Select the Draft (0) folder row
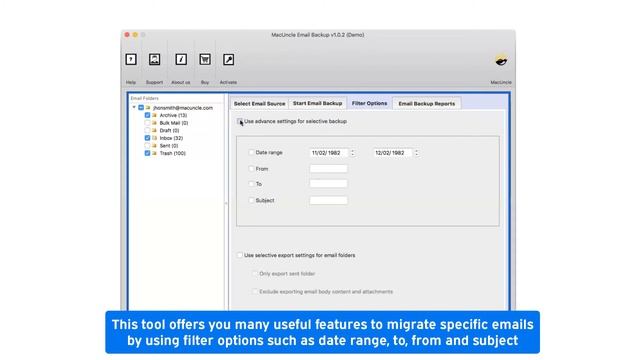The image size is (640, 360). (169, 131)
